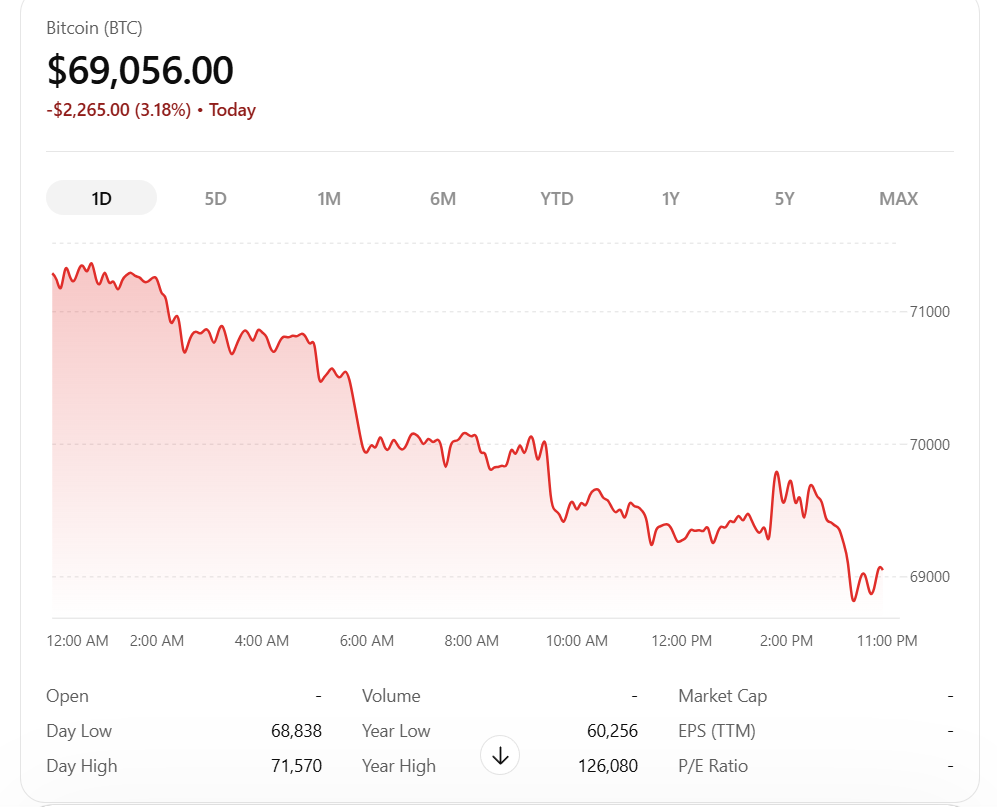
Task: Click the $69,056.00 current price
Action: pos(140,70)
